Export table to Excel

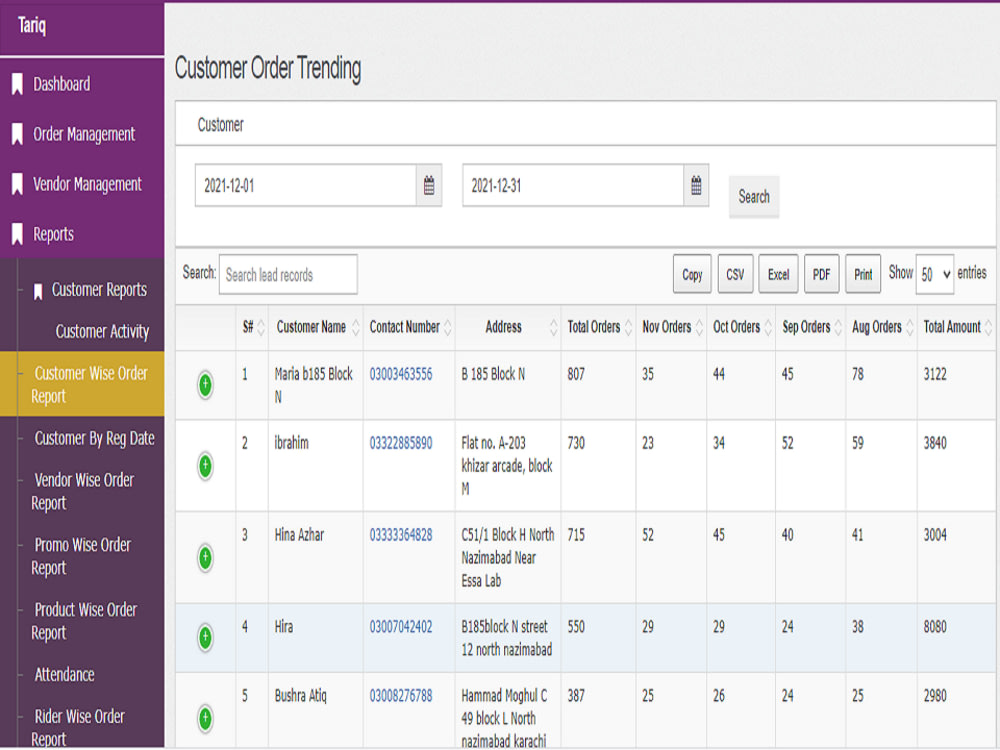(778, 274)
